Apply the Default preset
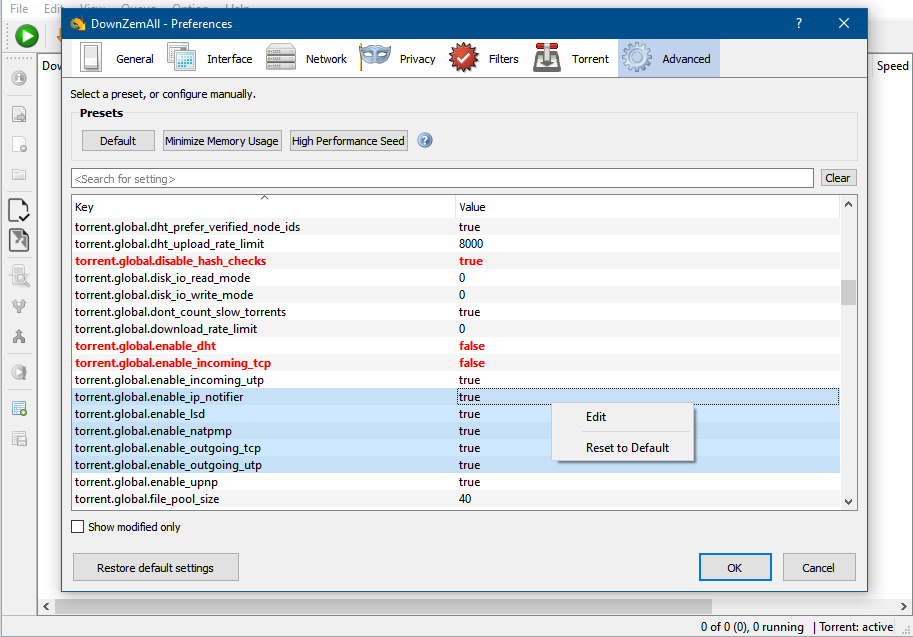This screenshot has width=913, height=637. pos(118,141)
